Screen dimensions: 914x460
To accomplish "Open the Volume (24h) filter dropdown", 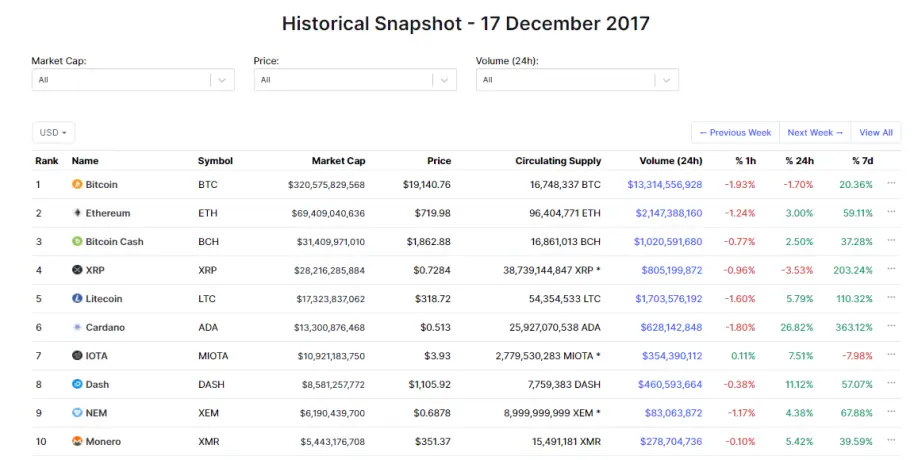I will [x=577, y=80].
